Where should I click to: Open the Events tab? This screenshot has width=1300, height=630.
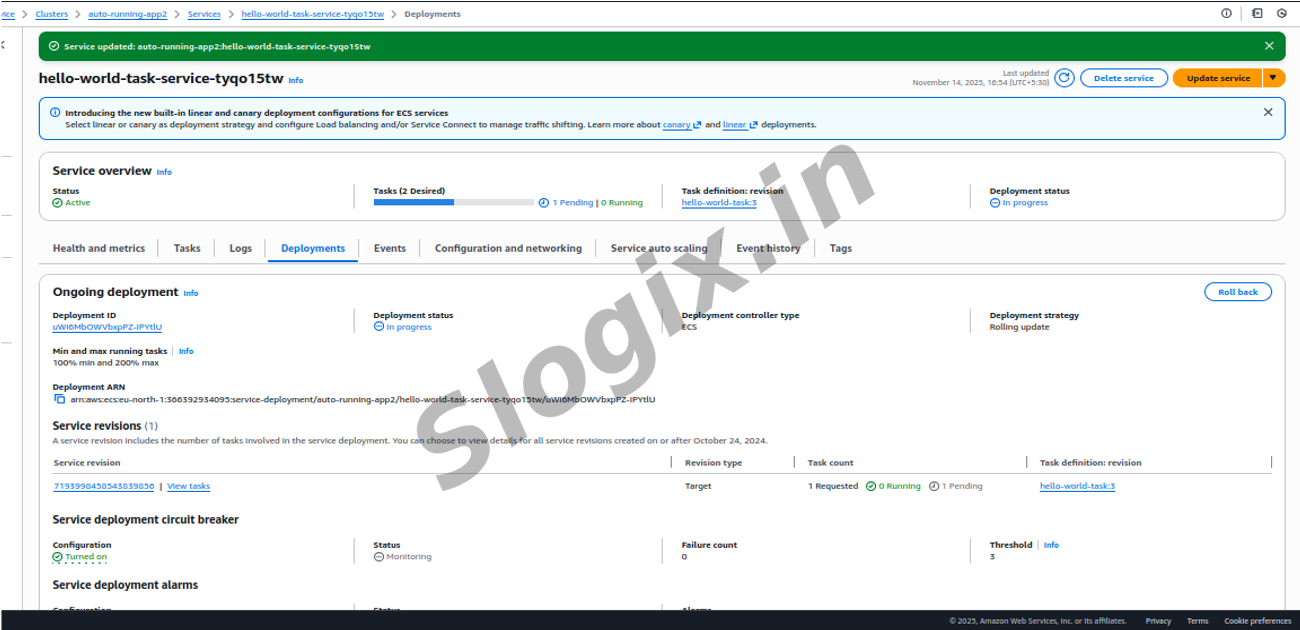(x=389, y=248)
